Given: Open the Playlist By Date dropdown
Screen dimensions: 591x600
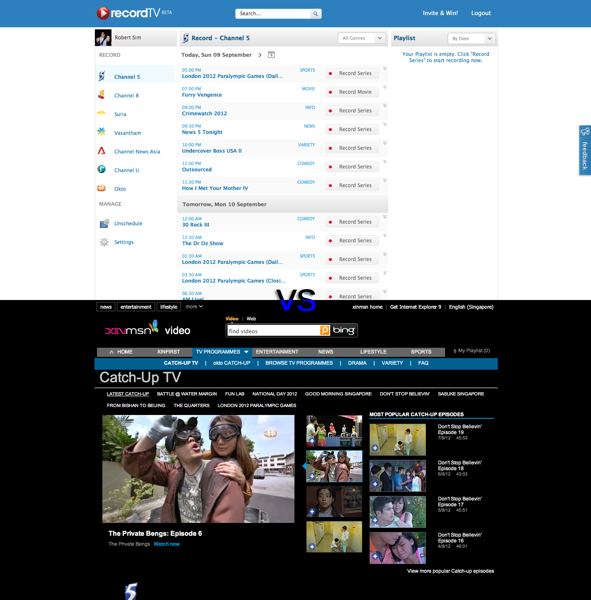Looking at the screenshot, I should tap(472, 39).
